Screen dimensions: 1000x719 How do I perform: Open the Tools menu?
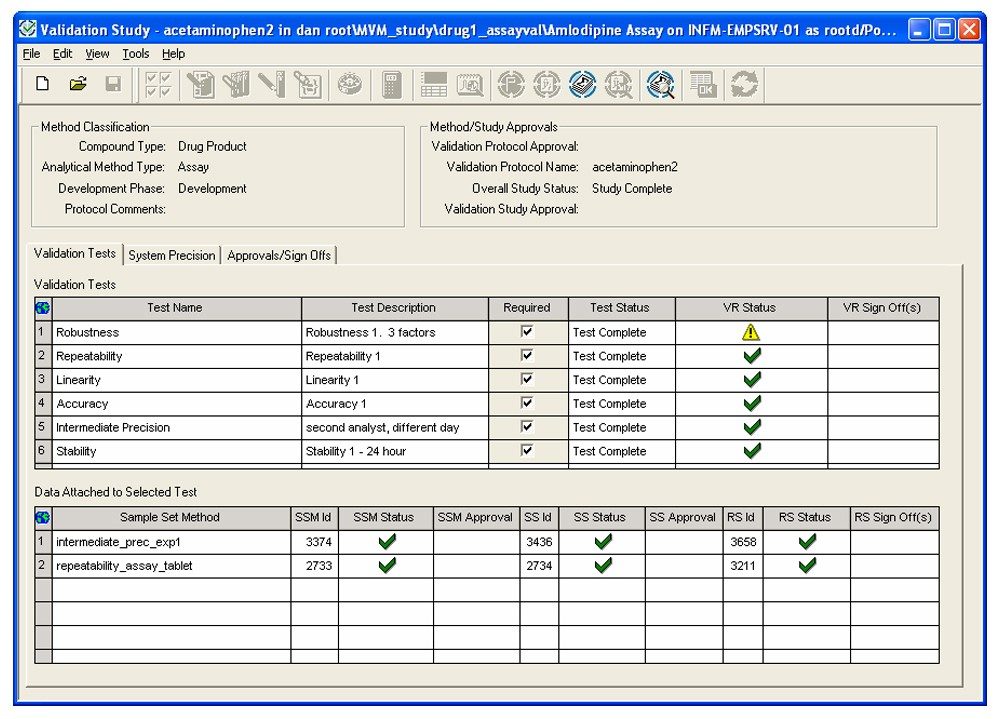[x=135, y=54]
